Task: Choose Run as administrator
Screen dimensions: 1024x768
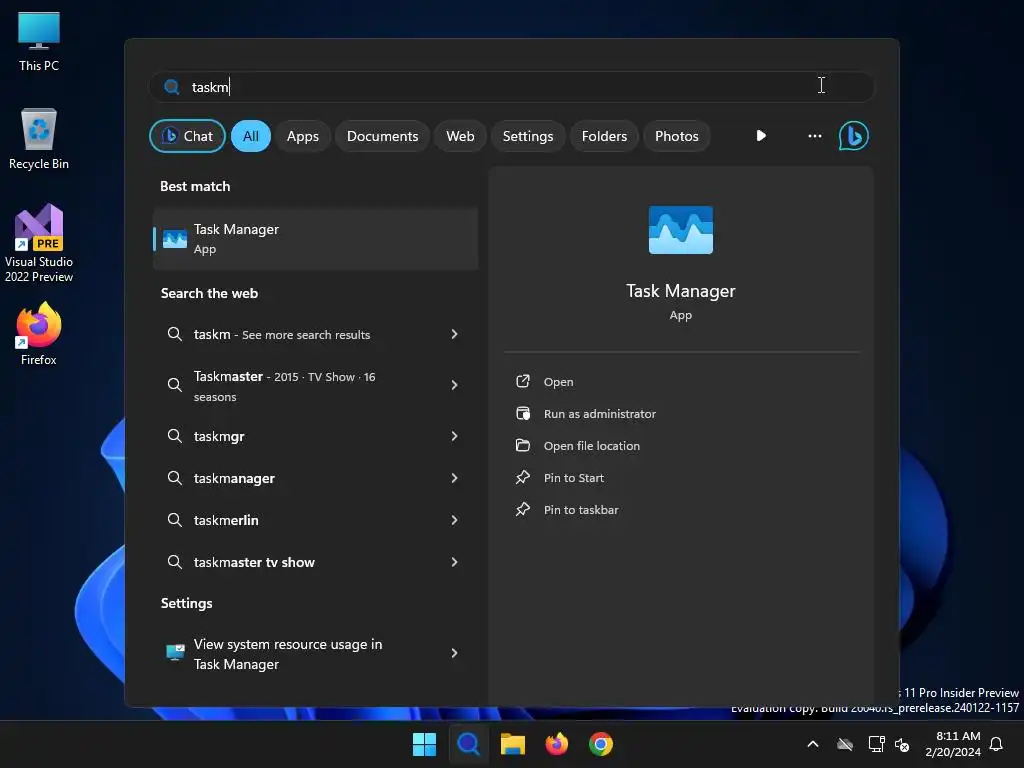Action: [x=600, y=414]
